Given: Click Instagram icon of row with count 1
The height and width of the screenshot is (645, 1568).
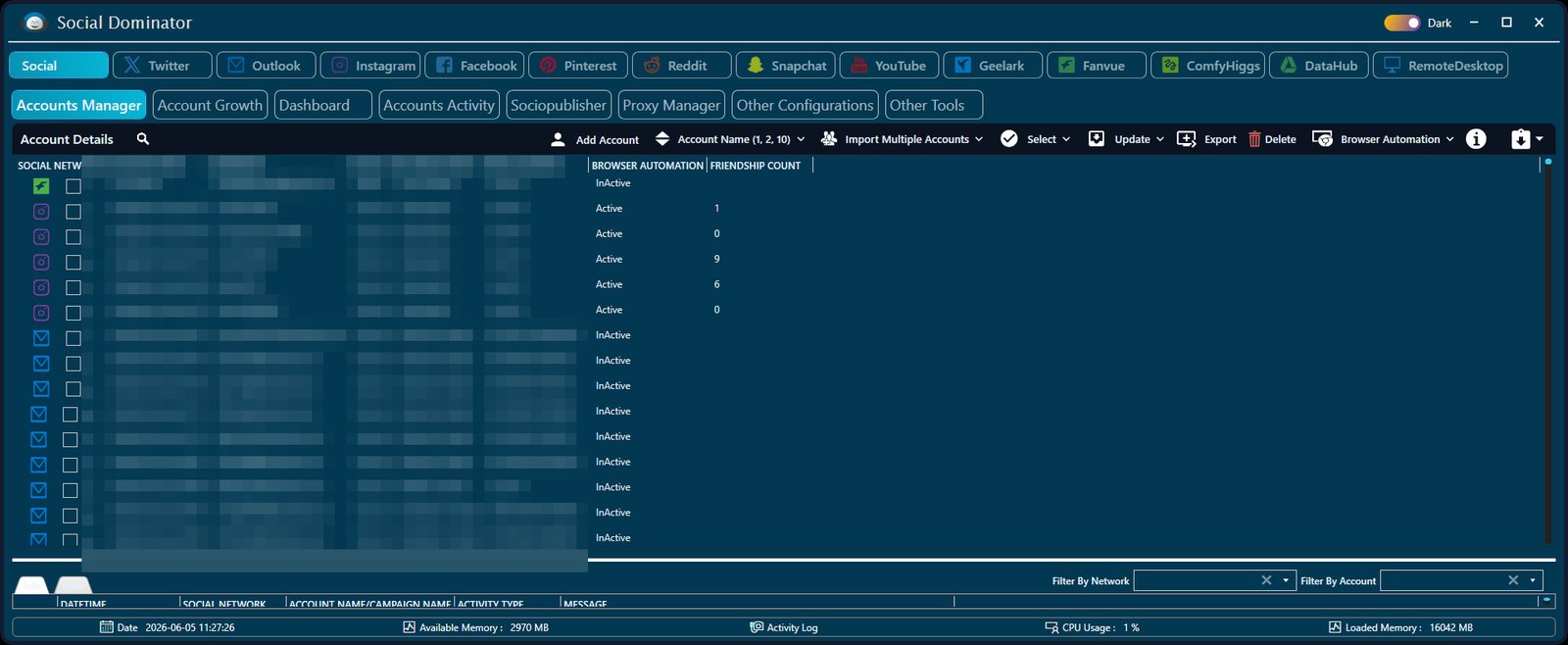Looking at the screenshot, I should click(x=41, y=211).
